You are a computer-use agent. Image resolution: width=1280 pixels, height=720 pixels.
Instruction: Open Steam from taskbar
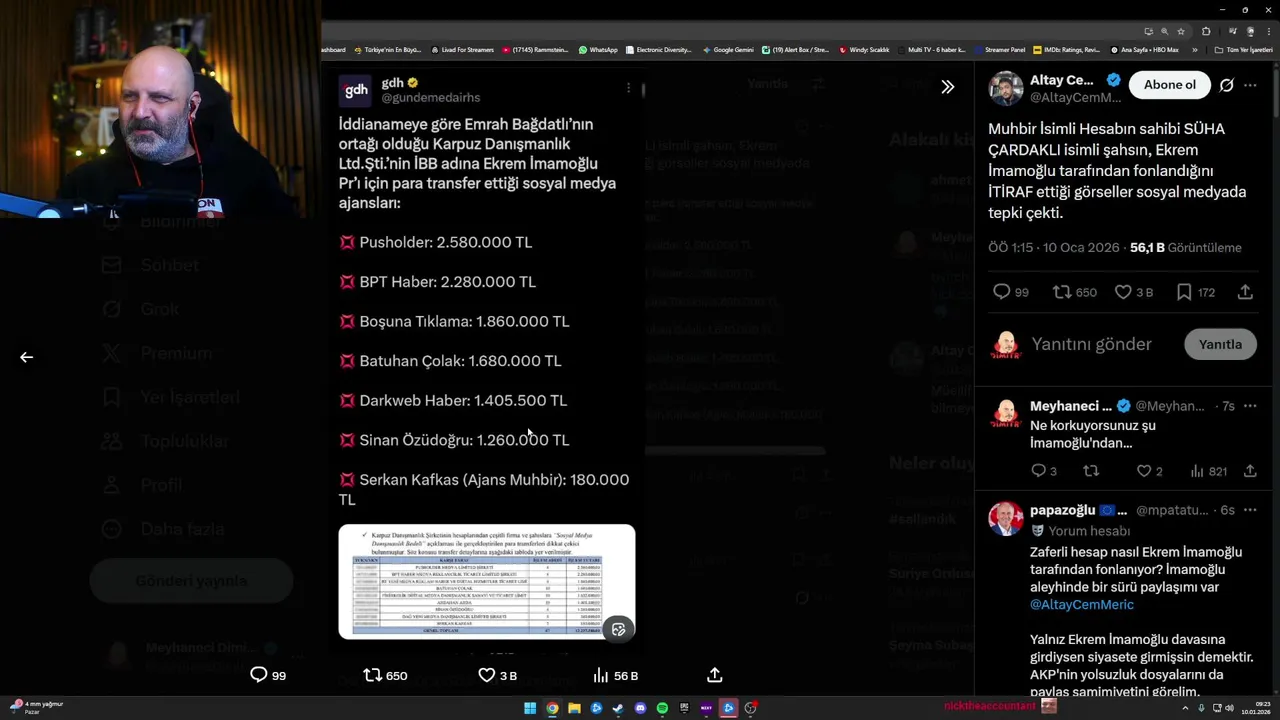[x=618, y=708]
